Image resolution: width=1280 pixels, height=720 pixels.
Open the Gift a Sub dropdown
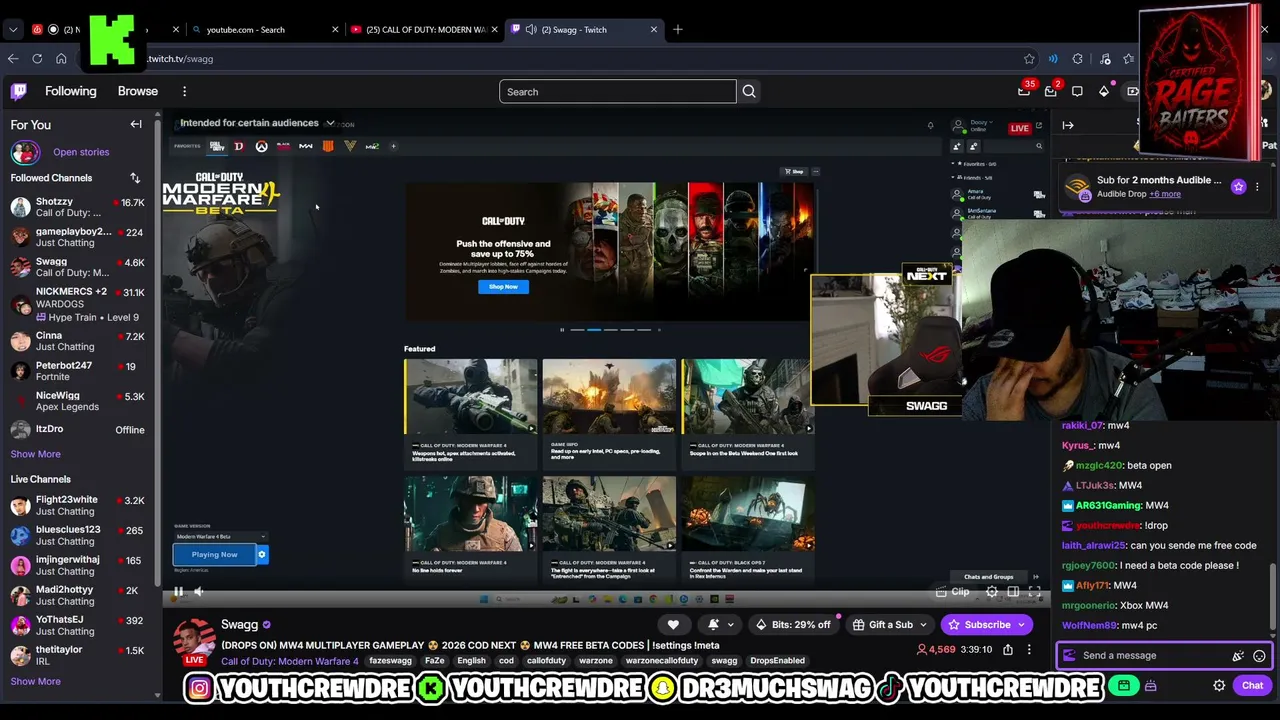923,625
